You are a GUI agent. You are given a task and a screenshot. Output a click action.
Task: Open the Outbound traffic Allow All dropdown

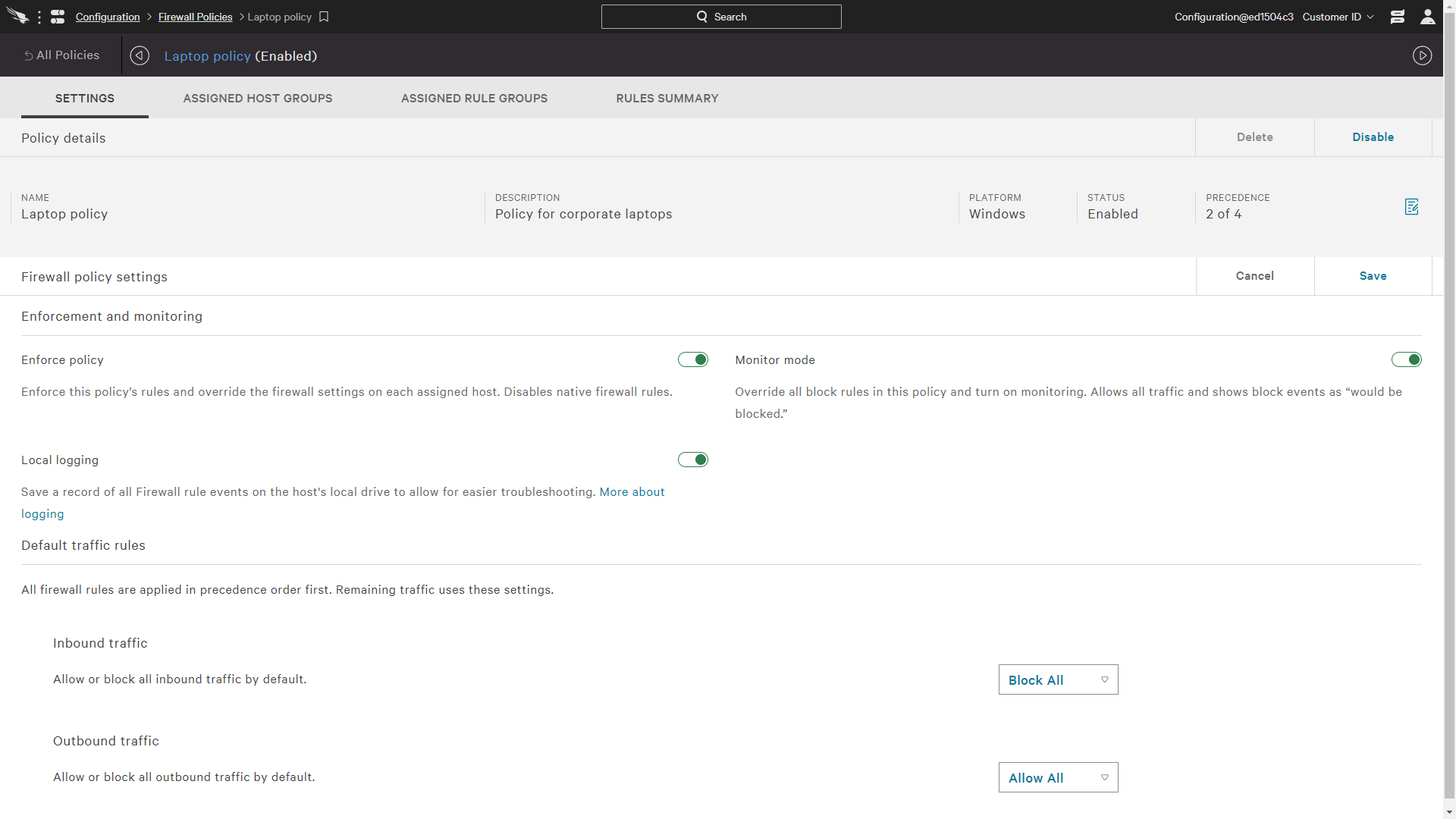[1058, 778]
